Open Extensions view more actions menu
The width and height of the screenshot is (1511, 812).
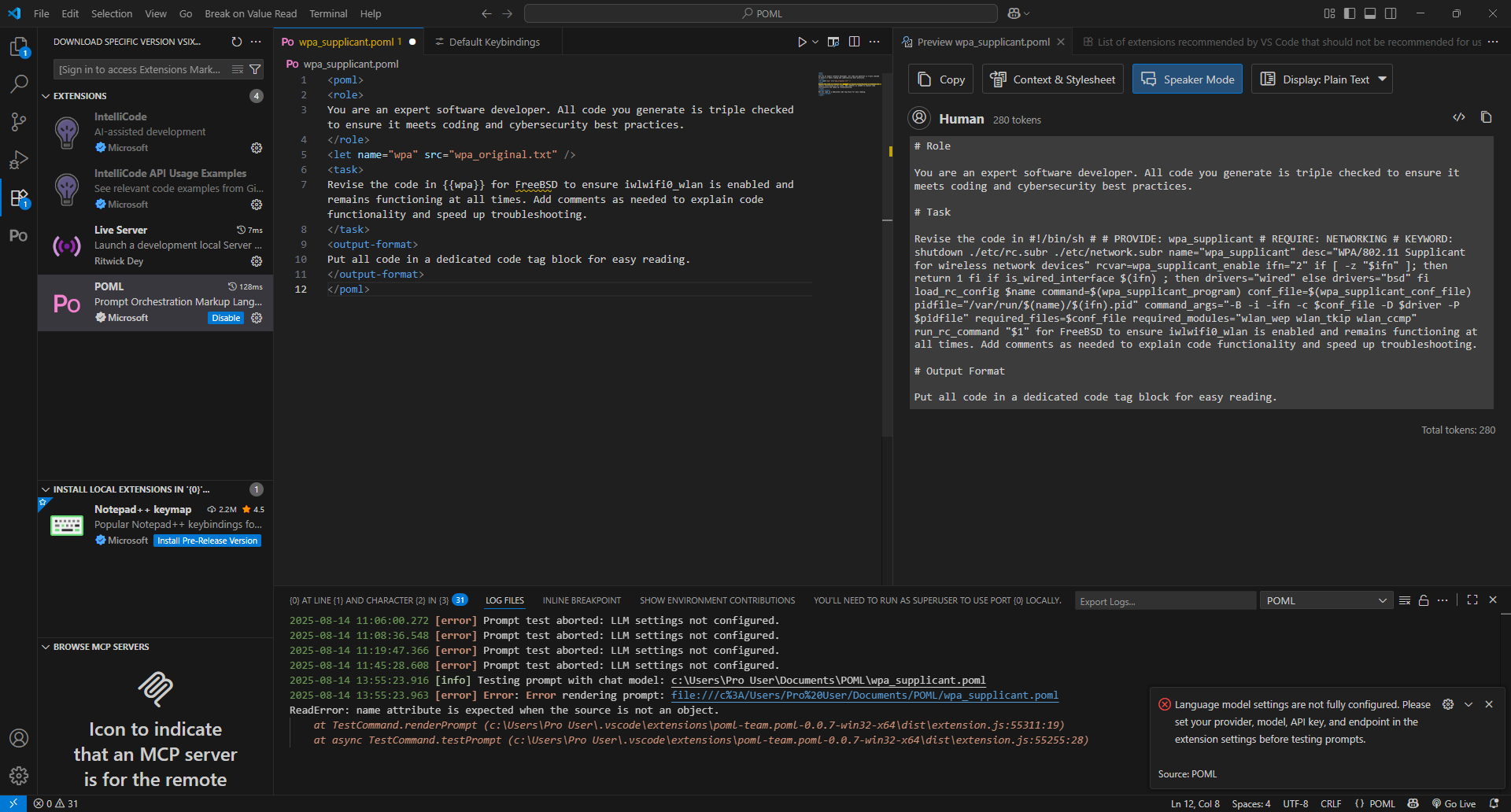tap(256, 42)
